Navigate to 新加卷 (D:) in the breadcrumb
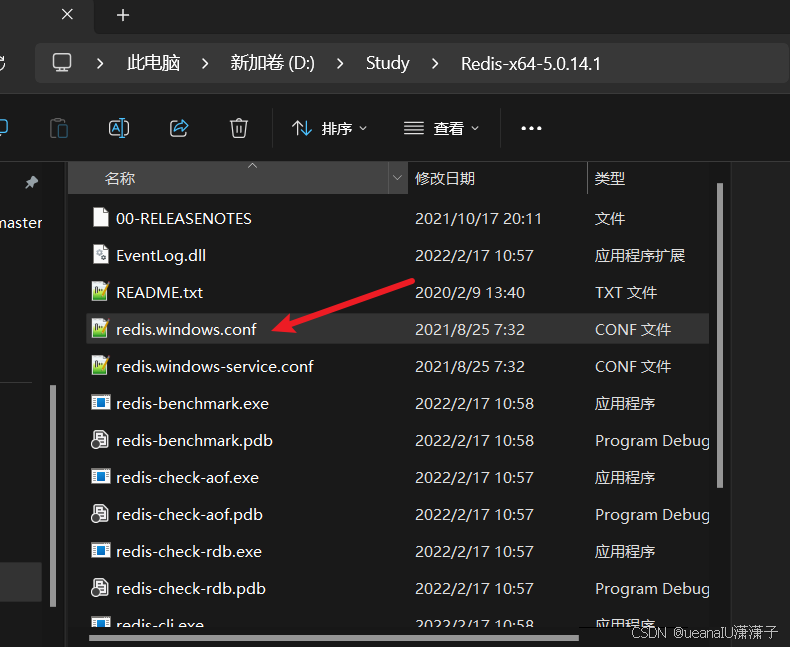 click(x=273, y=63)
